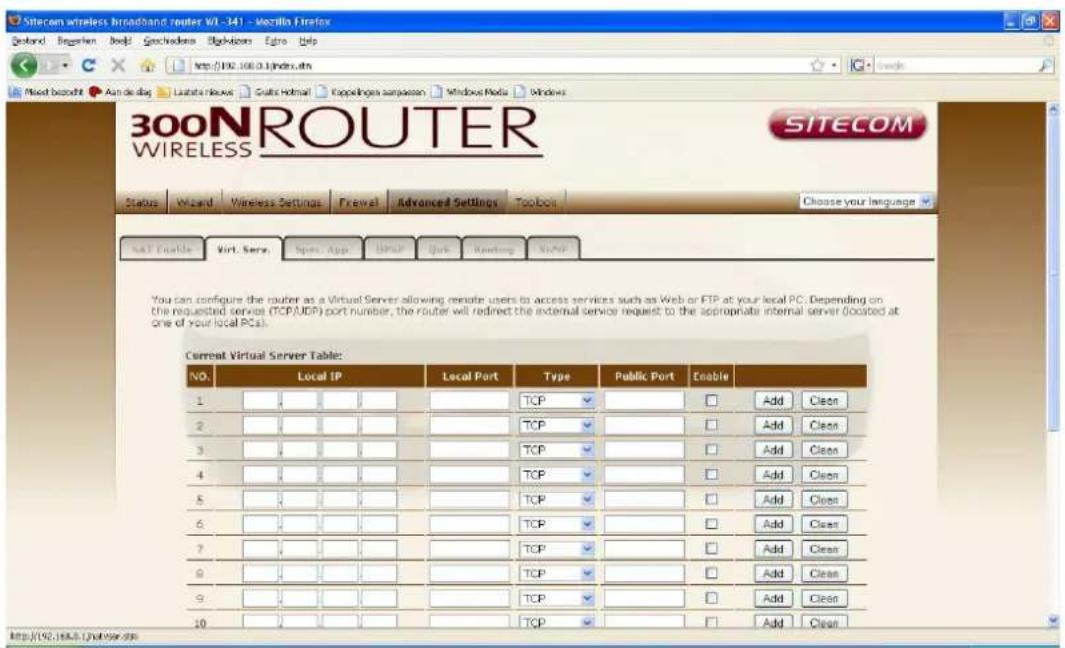Viewport: 1065px width, 648px height.
Task: Click the Public Port field in row 8
Action: click(x=644, y=573)
